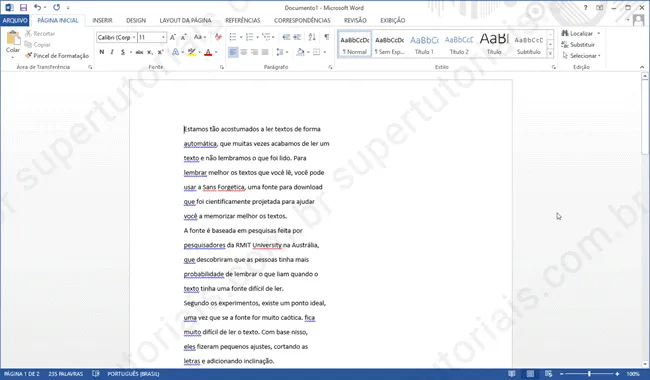
Task: Click PORTUGUÊS (BRASIL) language in status bar
Action: (x=133, y=374)
